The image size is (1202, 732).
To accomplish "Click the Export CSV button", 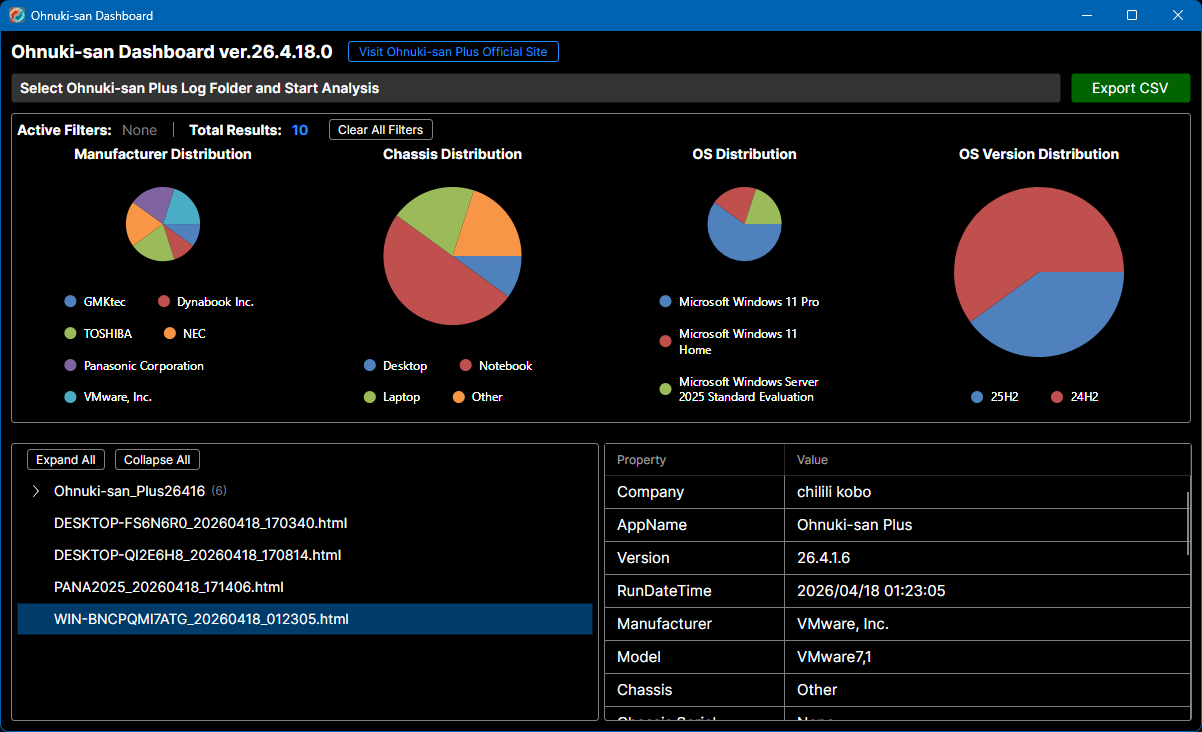I will coord(1130,87).
